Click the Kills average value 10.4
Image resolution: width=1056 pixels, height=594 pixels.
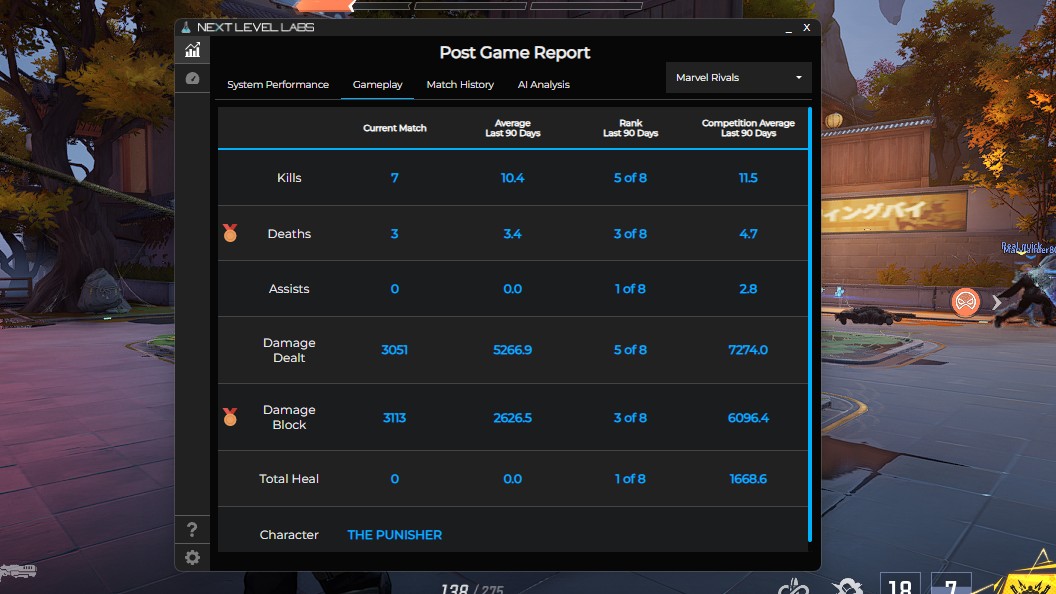point(513,178)
